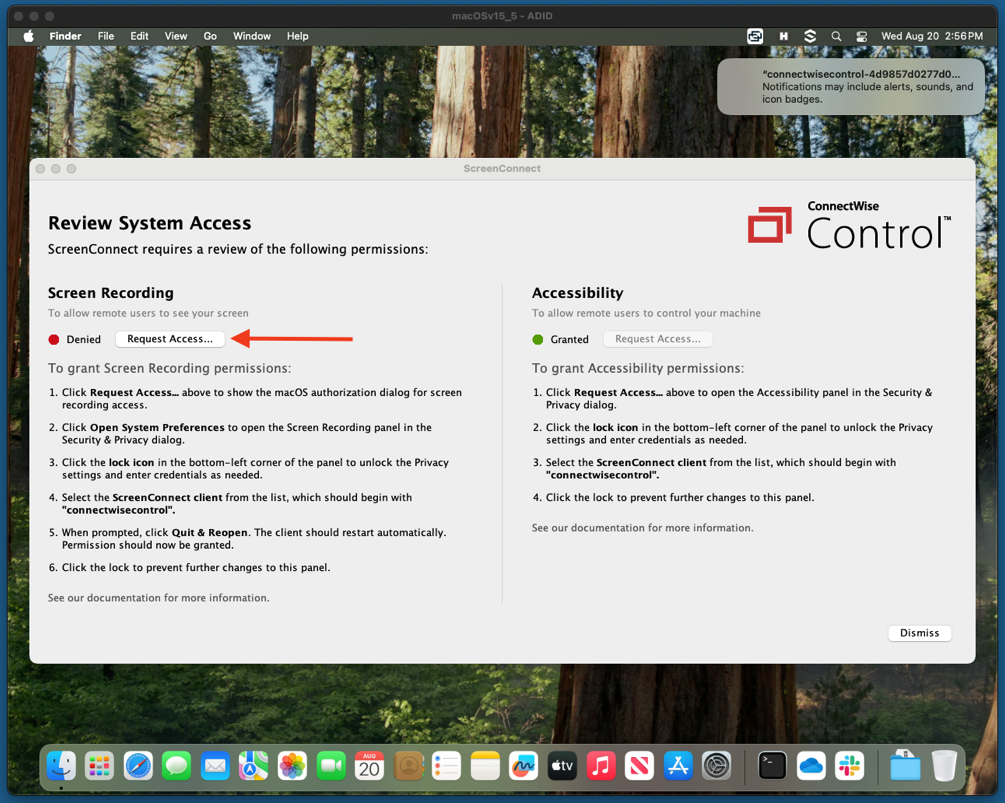Open OneDrive from the Dock
Image resolution: width=1005 pixels, height=803 pixels.
(811, 766)
